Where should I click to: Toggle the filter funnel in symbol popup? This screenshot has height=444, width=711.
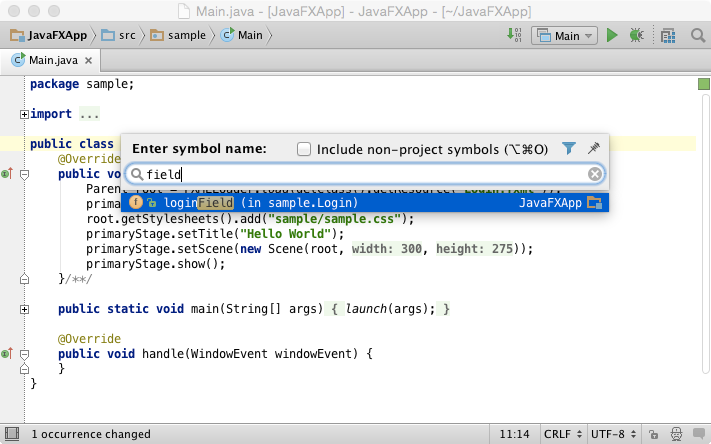pyautogui.click(x=569, y=148)
